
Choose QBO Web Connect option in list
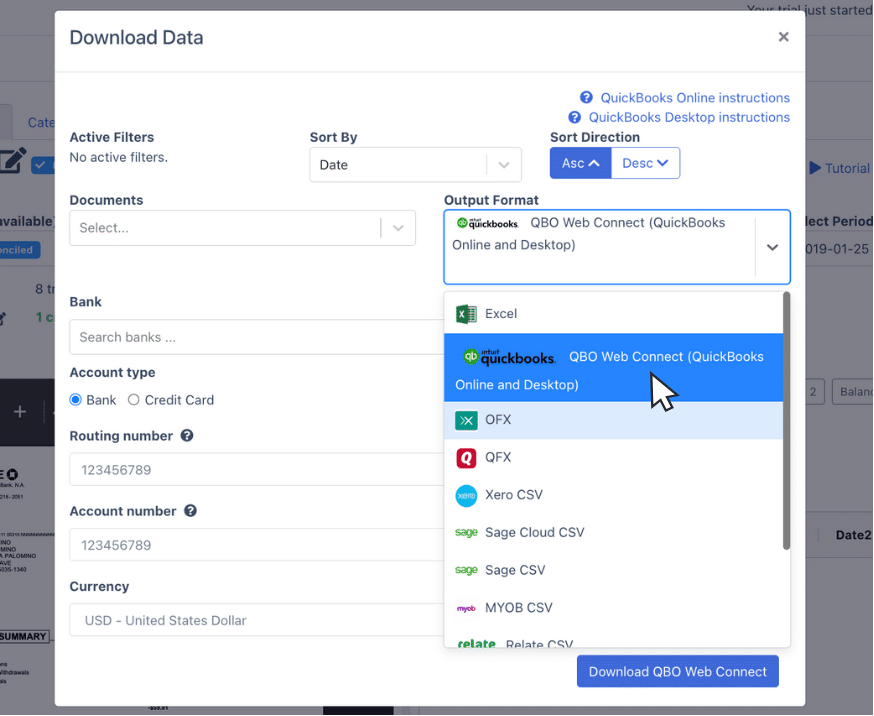(613, 368)
